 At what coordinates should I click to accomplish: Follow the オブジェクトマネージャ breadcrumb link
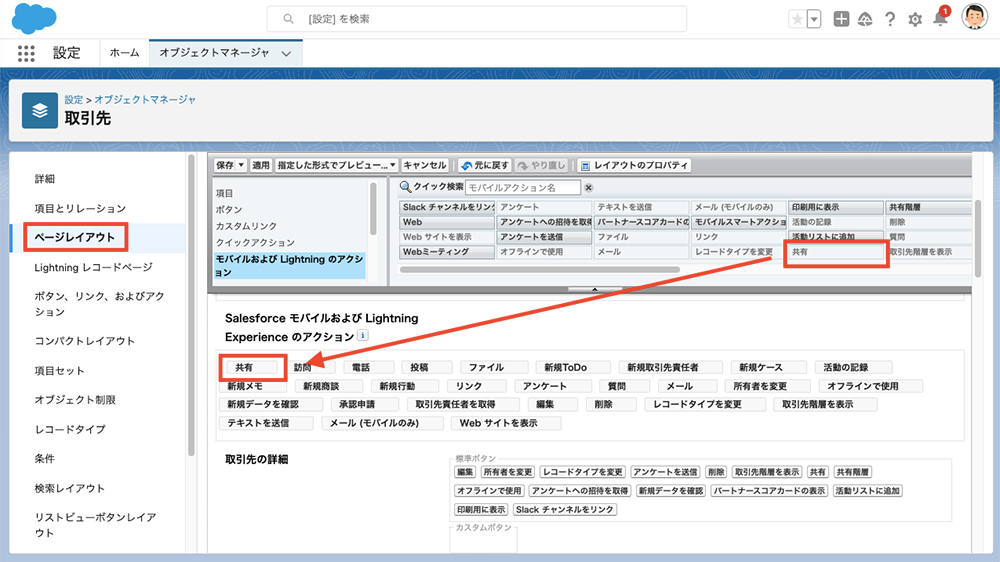pos(145,100)
